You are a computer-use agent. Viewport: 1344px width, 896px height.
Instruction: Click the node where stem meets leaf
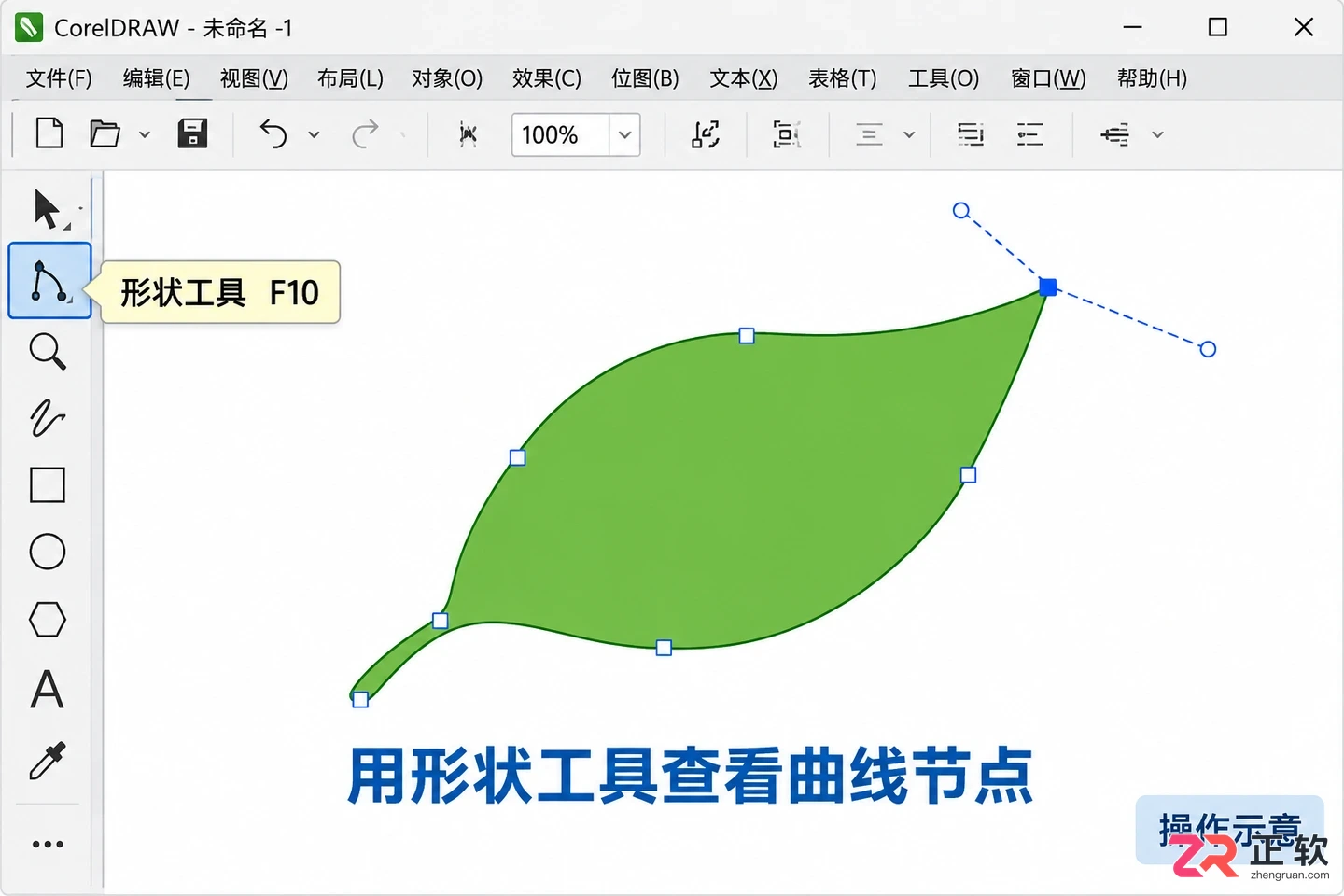tap(441, 621)
